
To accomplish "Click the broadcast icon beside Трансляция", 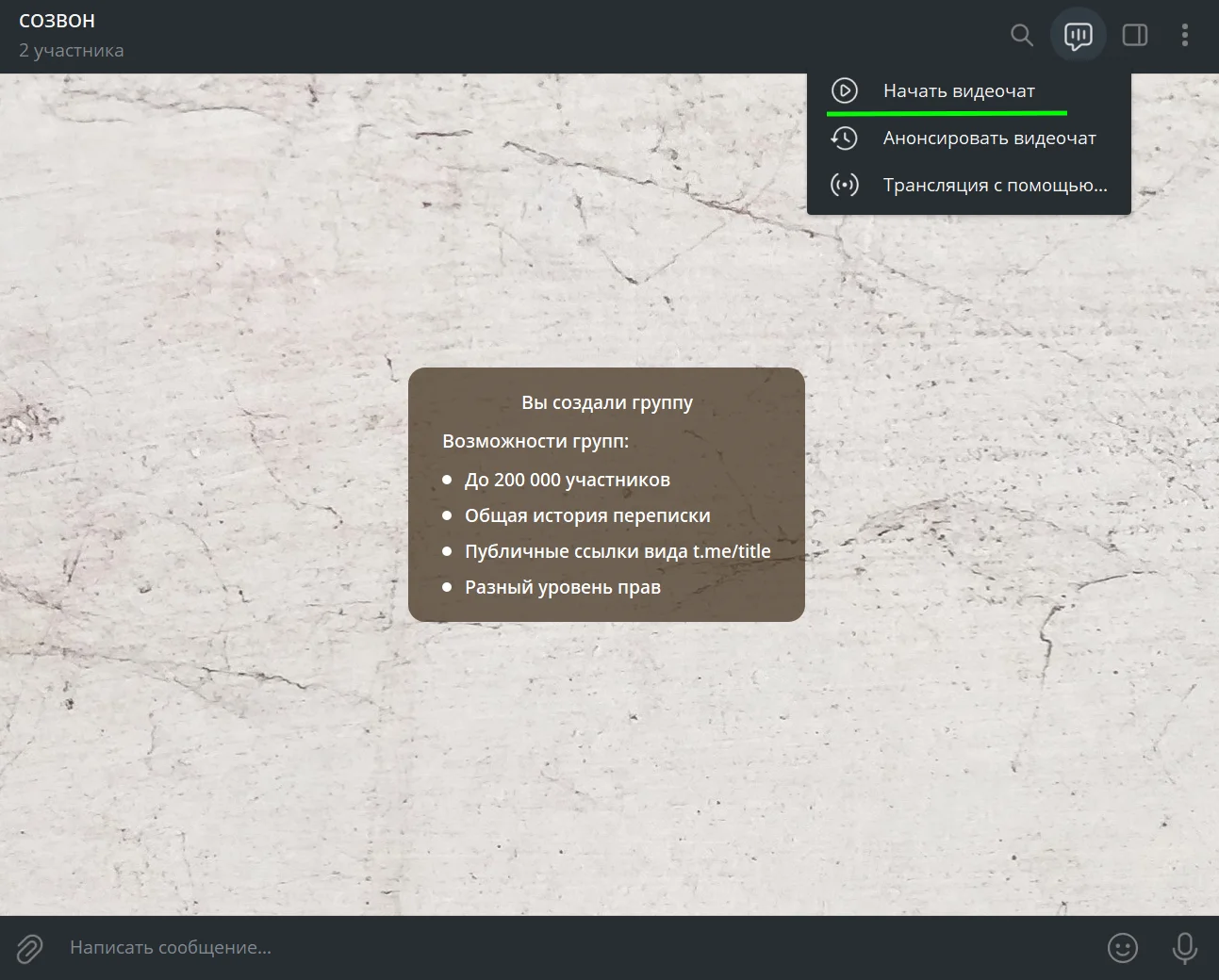I will [x=845, y=186].
